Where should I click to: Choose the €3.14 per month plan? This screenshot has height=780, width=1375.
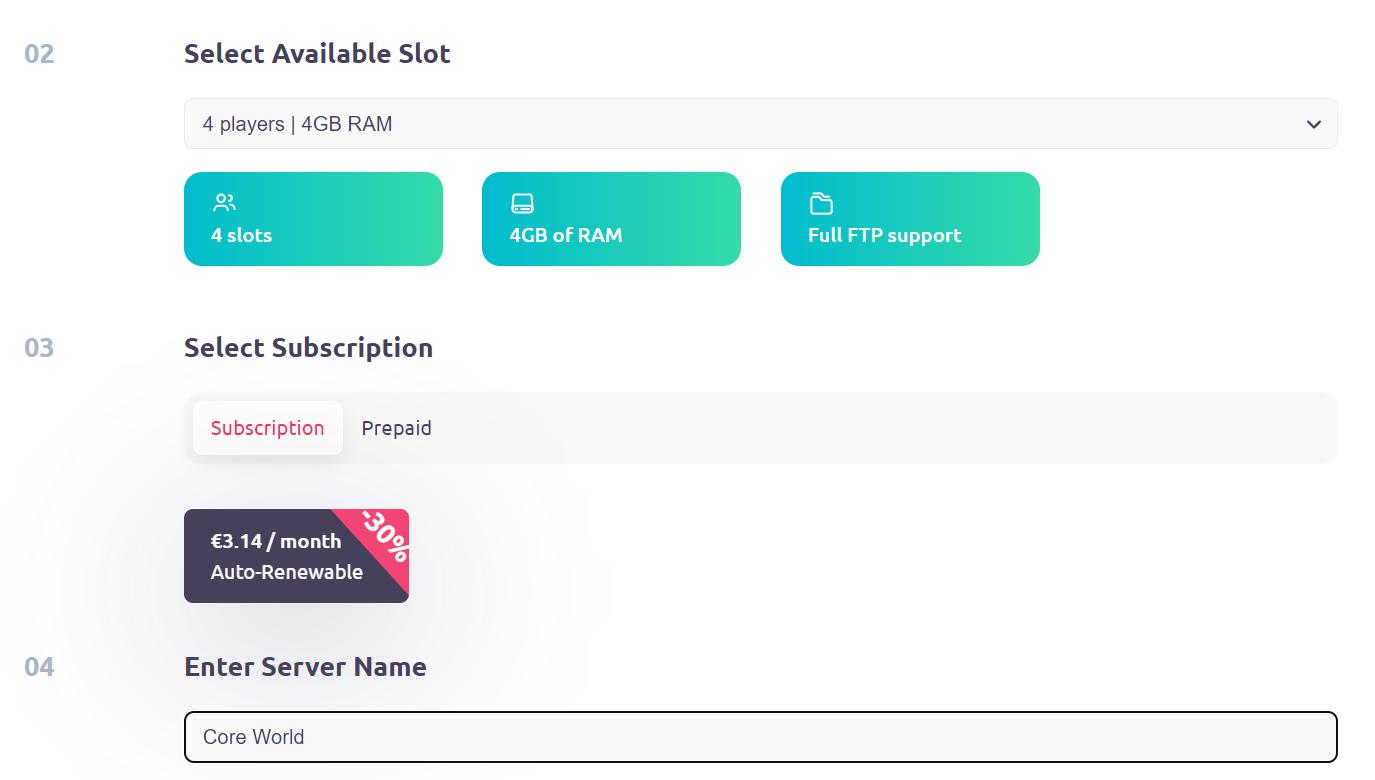point(275,541)
